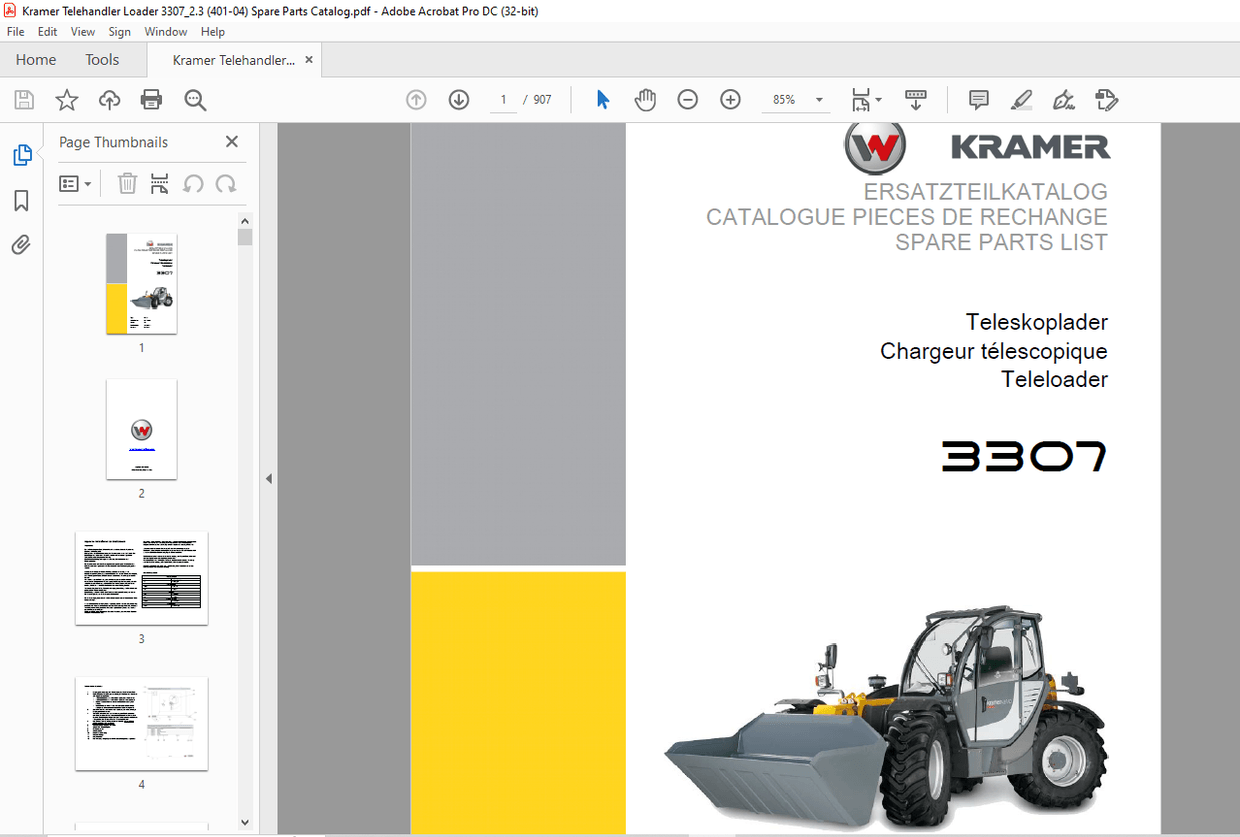
Task: Click the Add to favorites star
Action: [66, 99]
